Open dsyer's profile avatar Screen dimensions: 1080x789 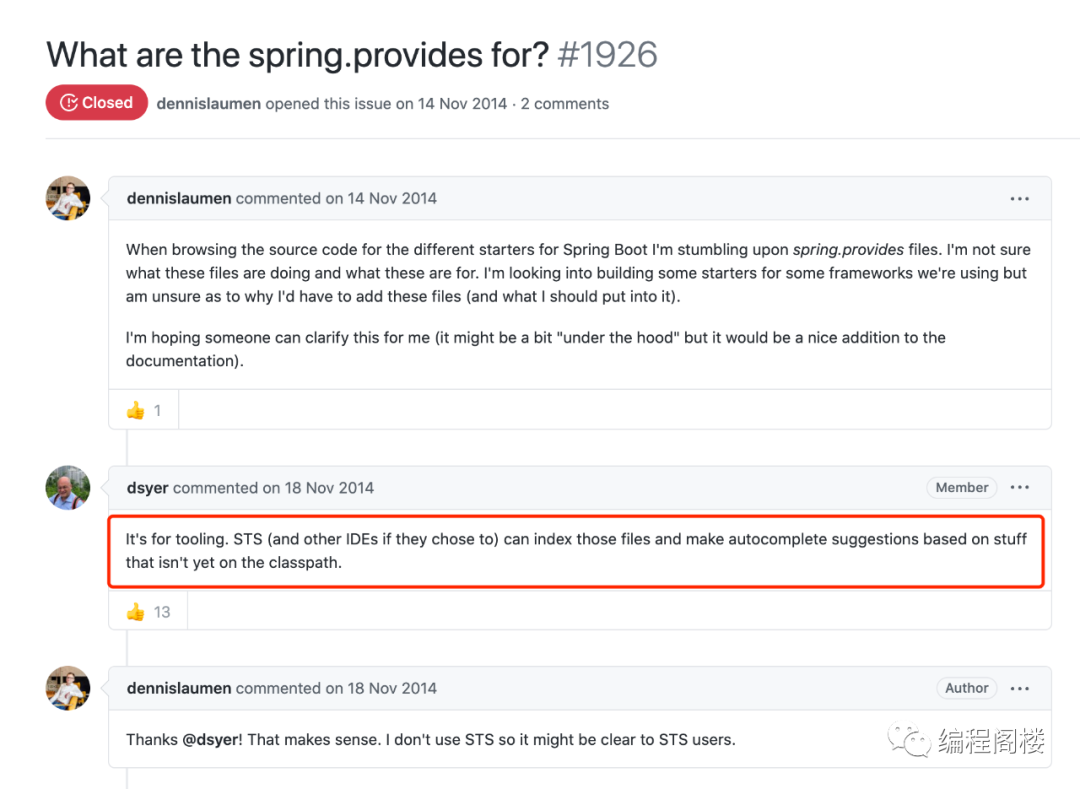click(68, 488)
